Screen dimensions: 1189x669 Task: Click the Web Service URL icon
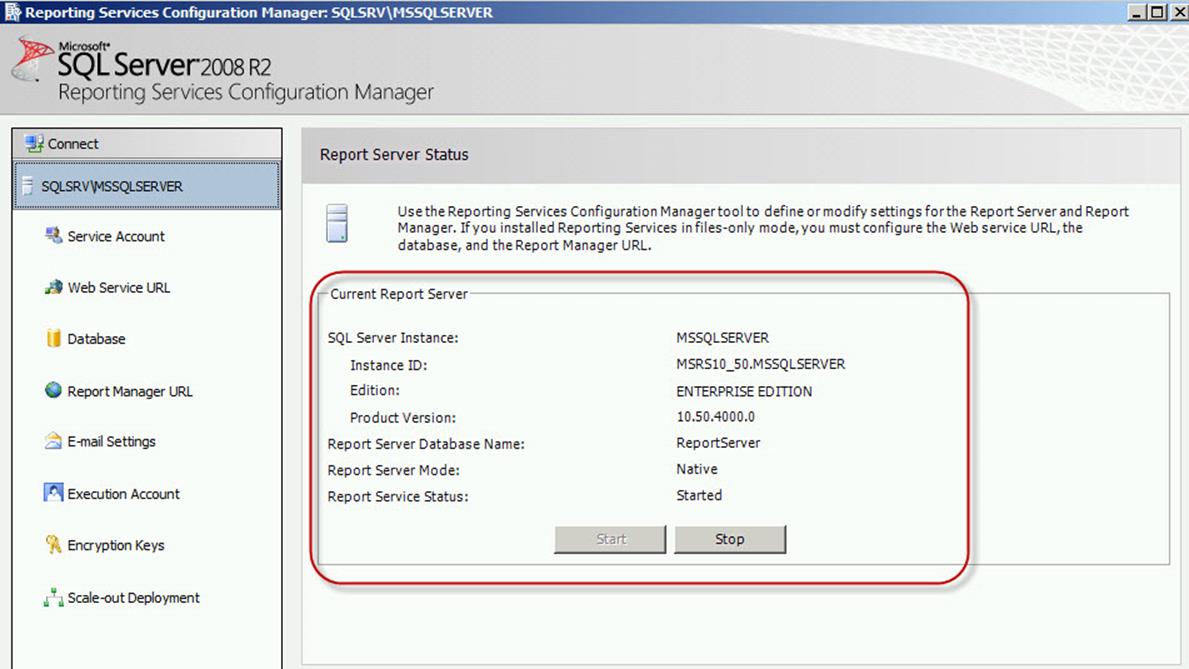53,287
